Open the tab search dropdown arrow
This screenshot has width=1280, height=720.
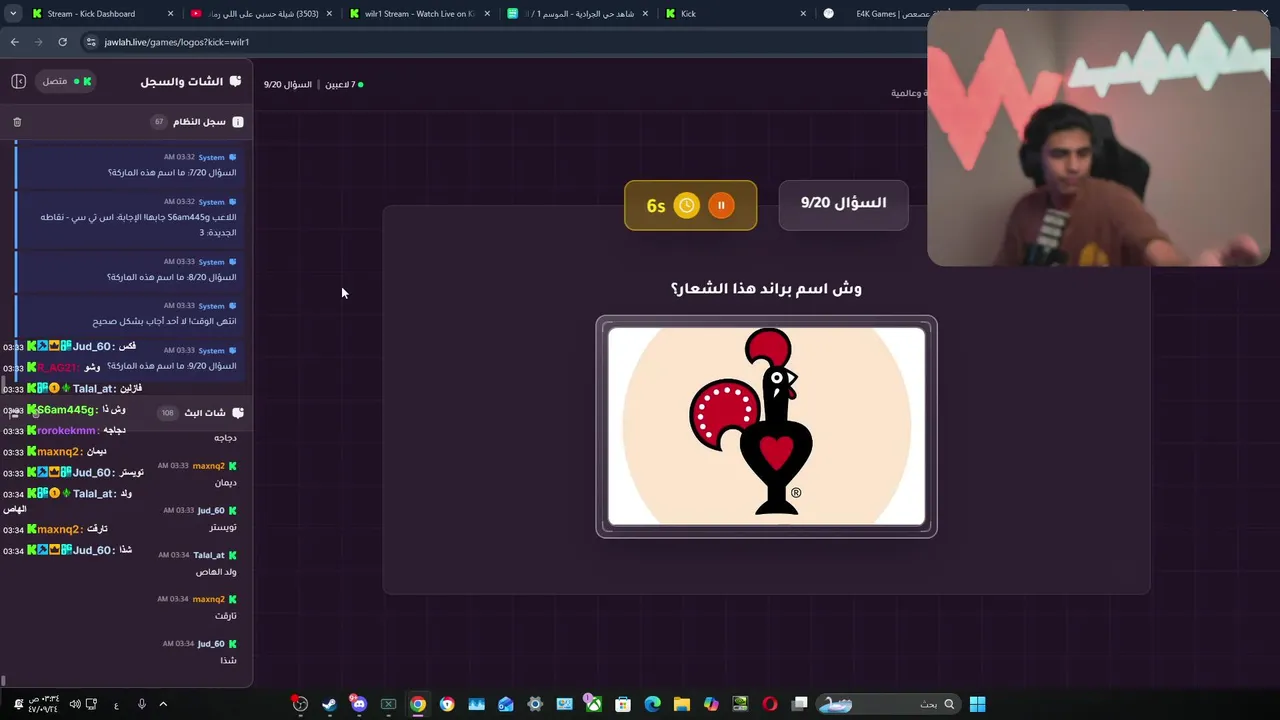point(13,14)
